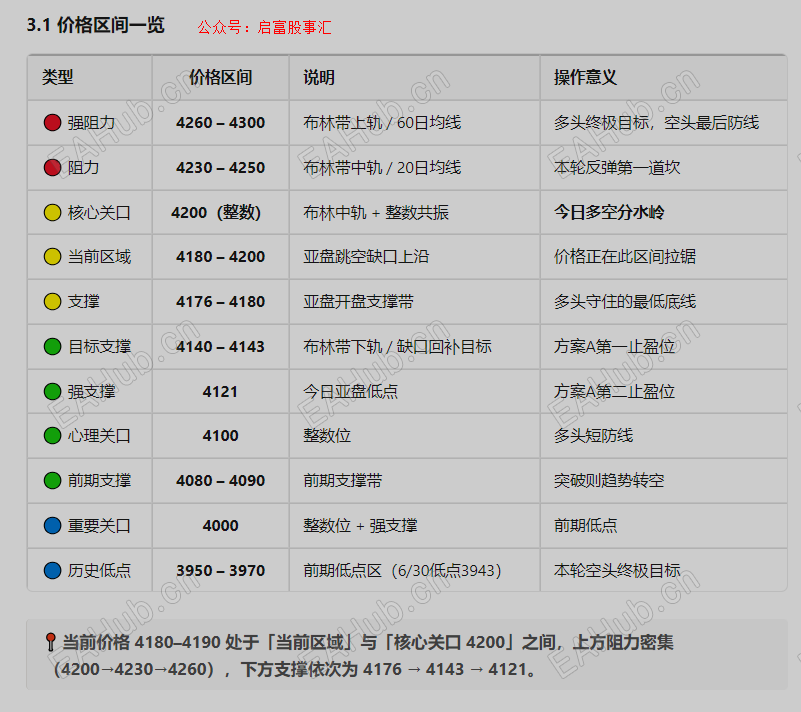Click the 强阻力 type label
The height and width of the screenshot is (712, 801).
(x=91, y=123)
